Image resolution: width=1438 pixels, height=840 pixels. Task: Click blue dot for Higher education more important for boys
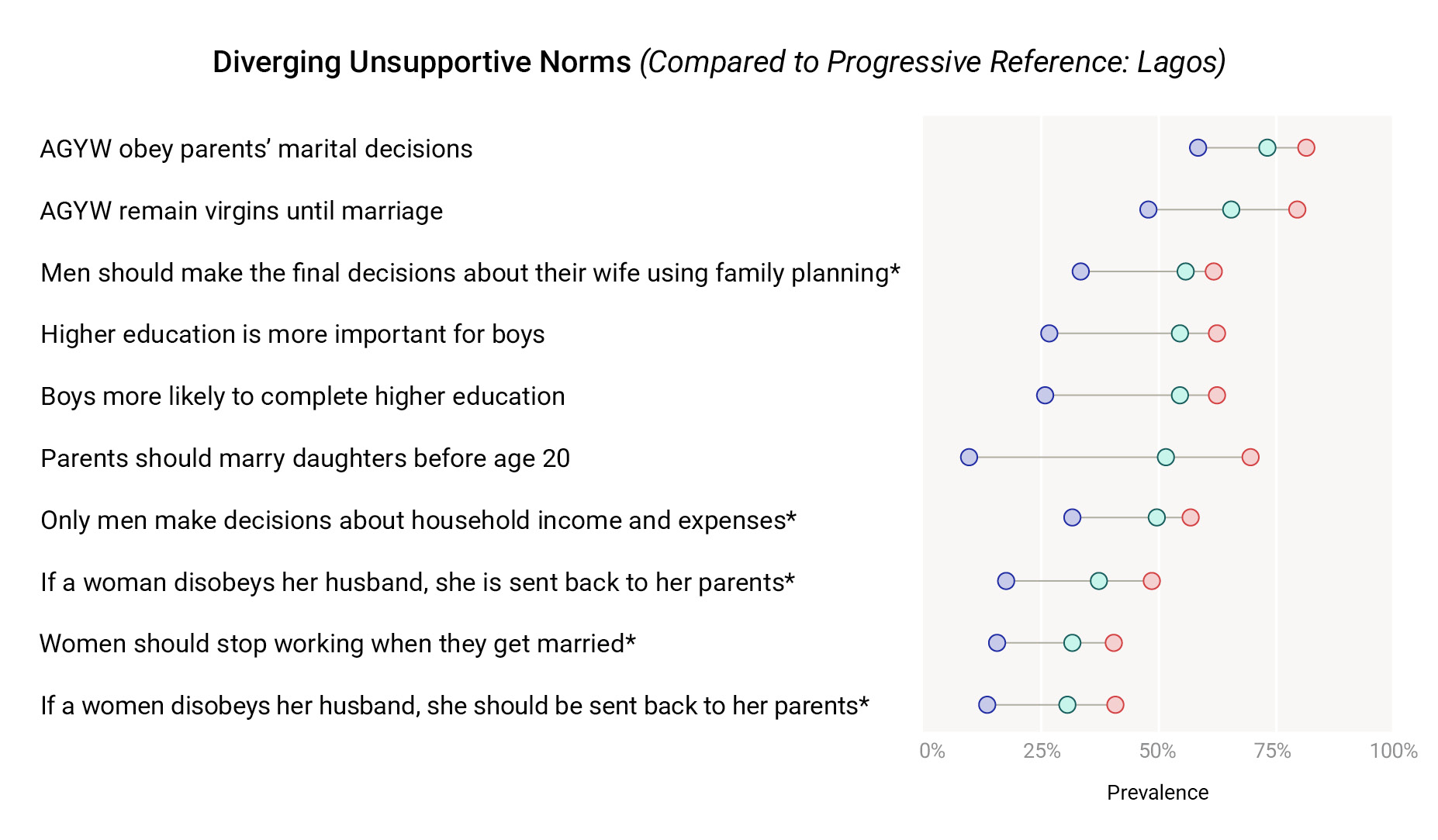(1049, 334)
